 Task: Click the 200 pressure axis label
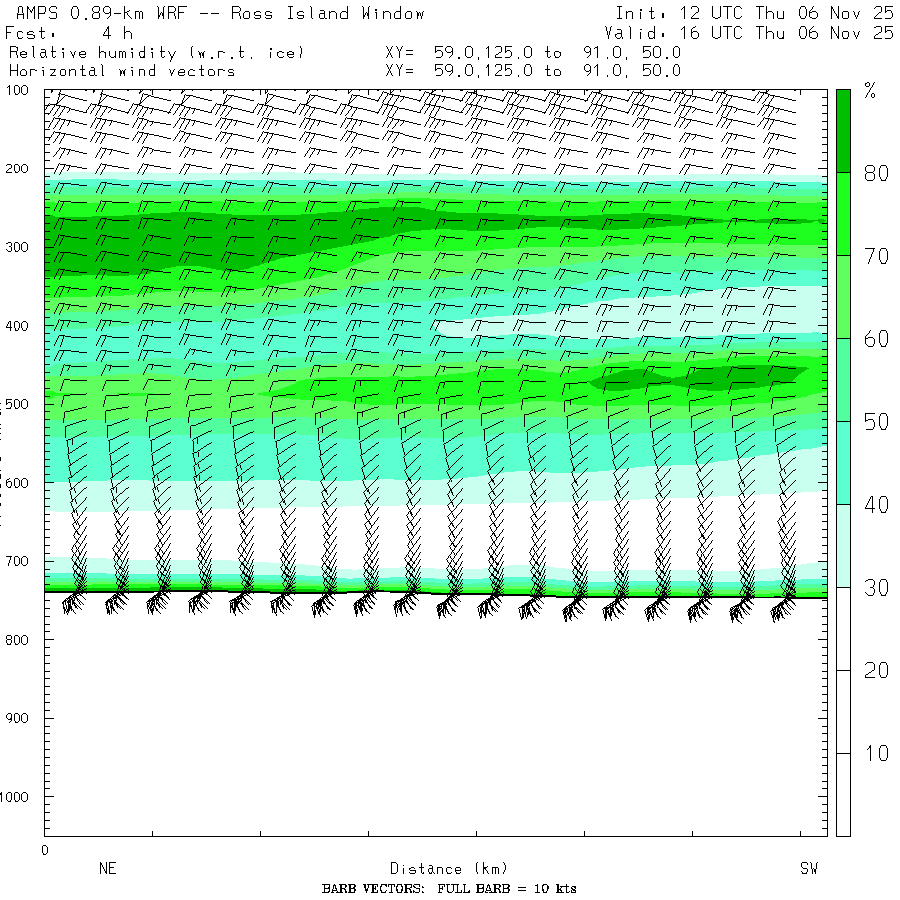tap(17, 169)
